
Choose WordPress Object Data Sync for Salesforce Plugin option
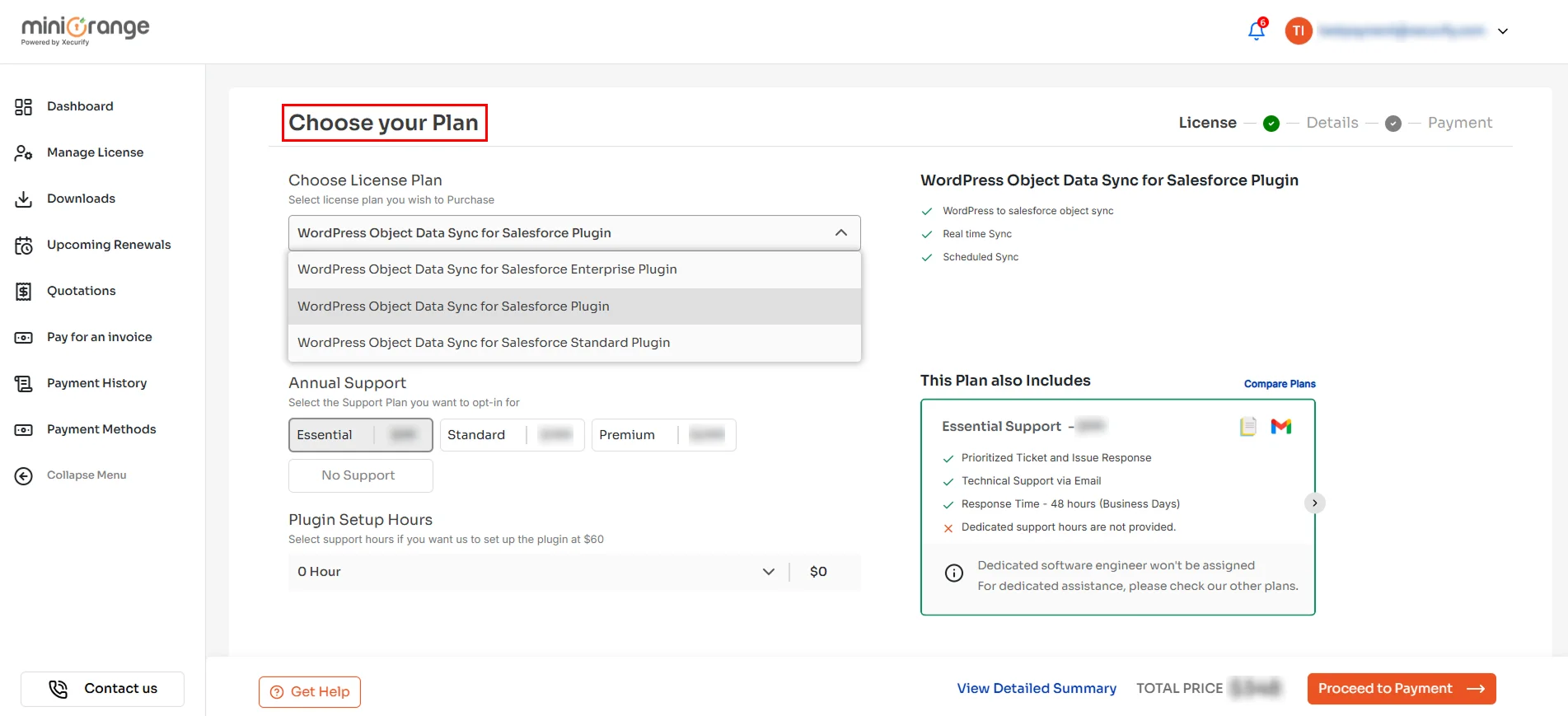click(x=574, y=307)
